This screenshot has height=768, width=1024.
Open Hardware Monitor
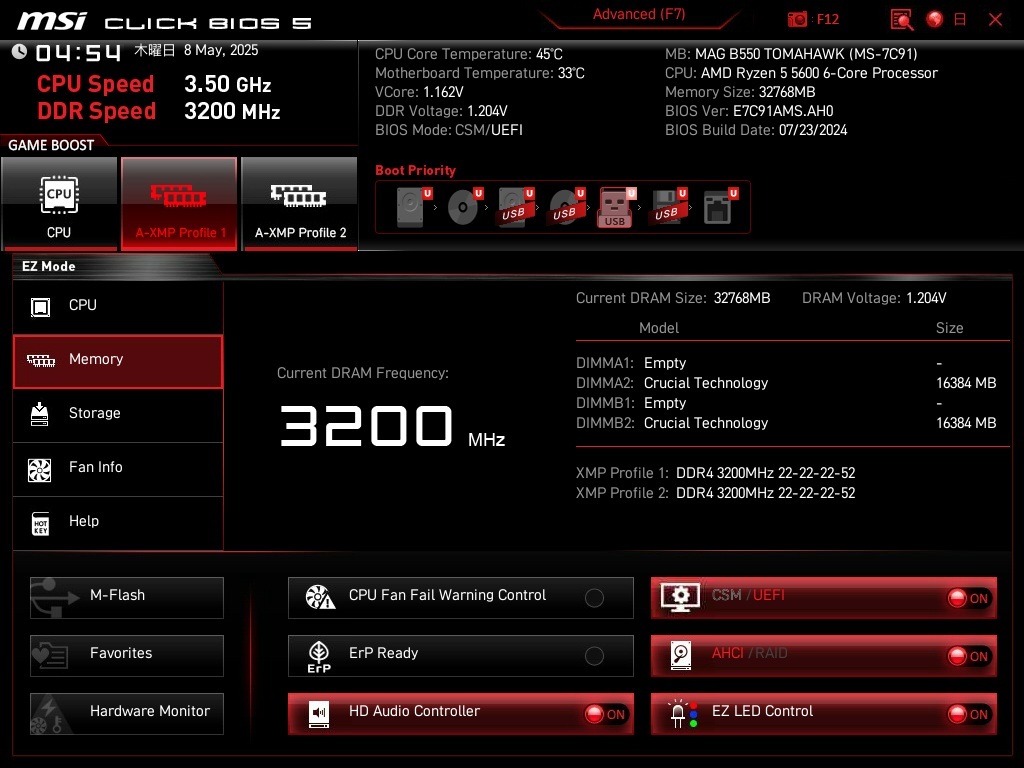point(127,713)
